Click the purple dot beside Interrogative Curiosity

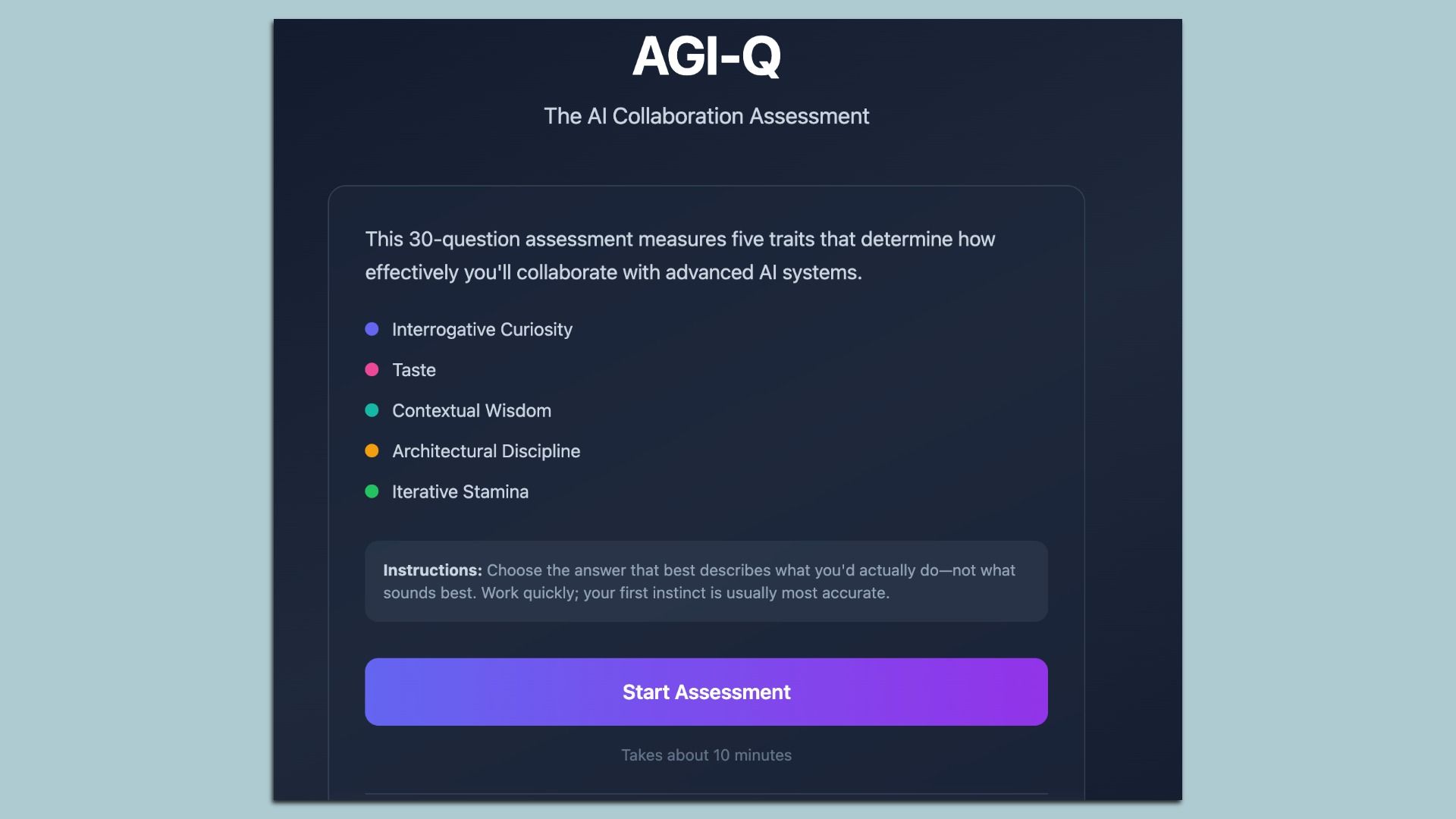pos(372,328)
